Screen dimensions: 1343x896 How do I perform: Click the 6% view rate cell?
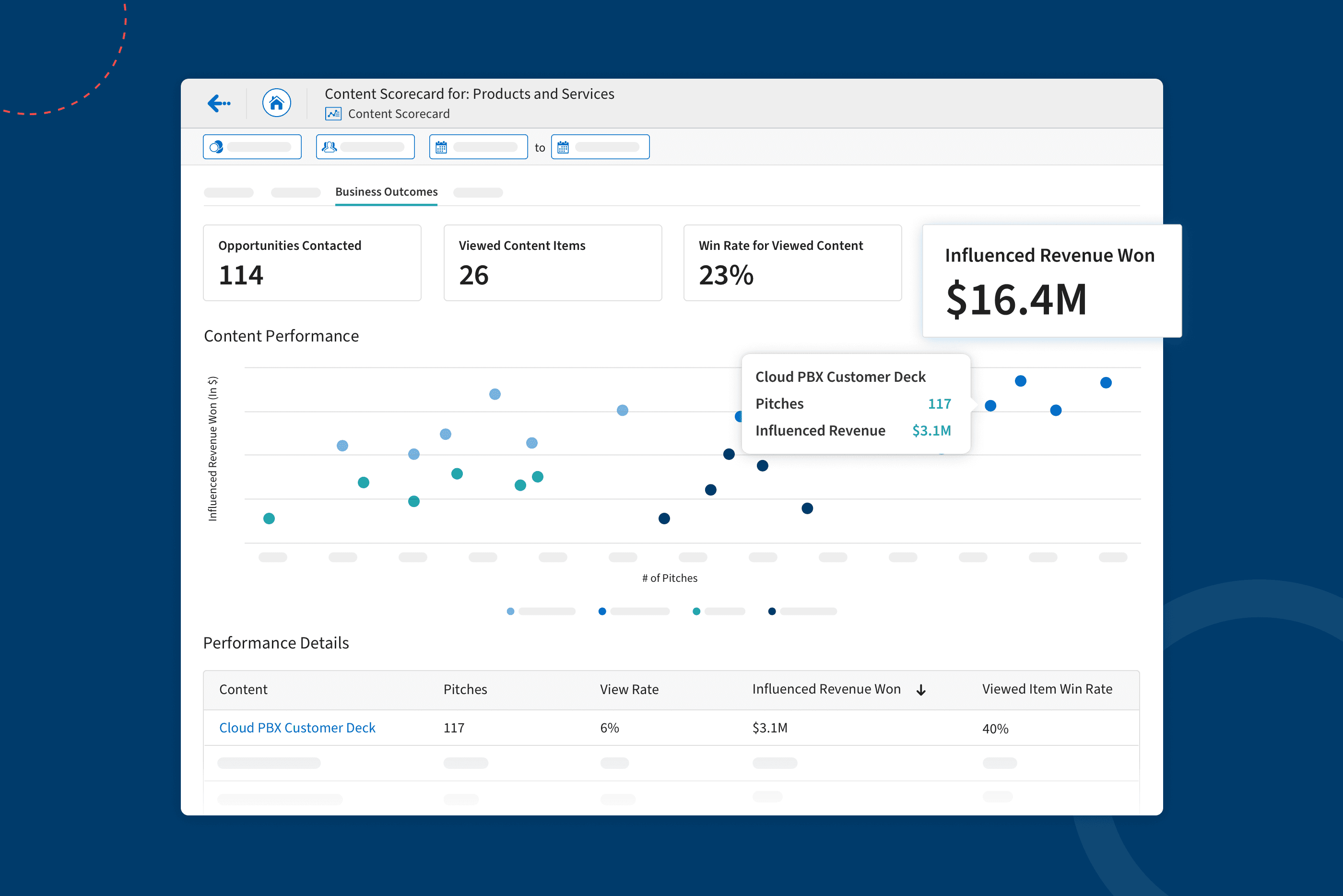click(x=610, y=728)
